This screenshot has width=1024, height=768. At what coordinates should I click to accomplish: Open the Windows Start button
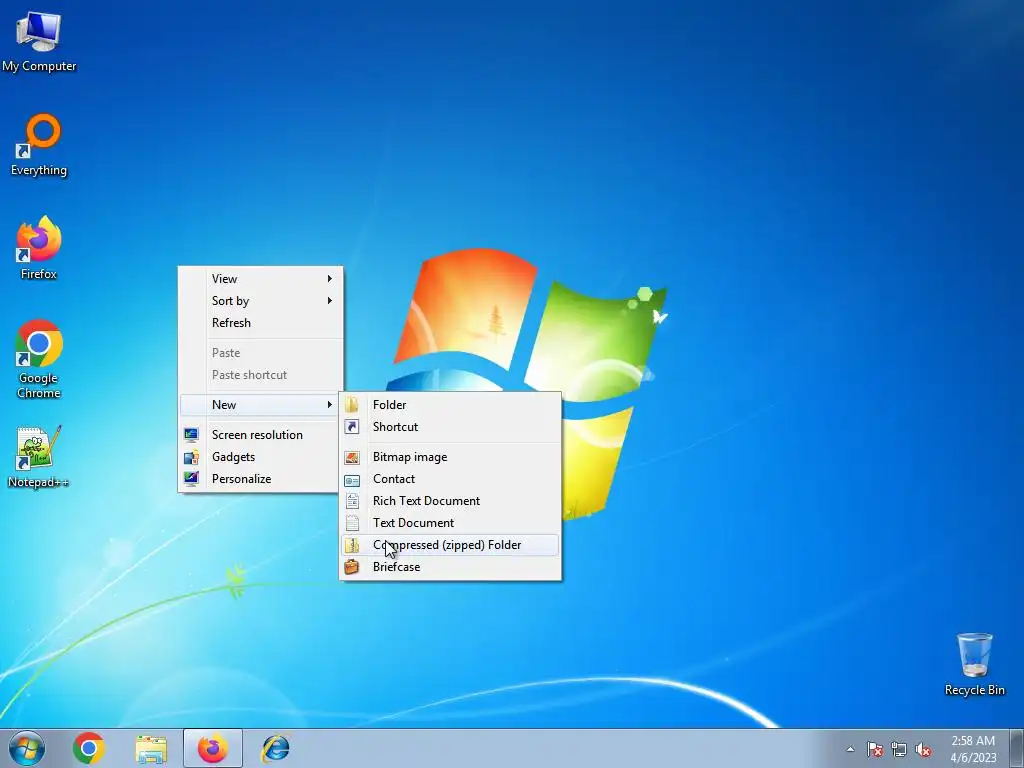pyautogui.click(x=27, y=748)
